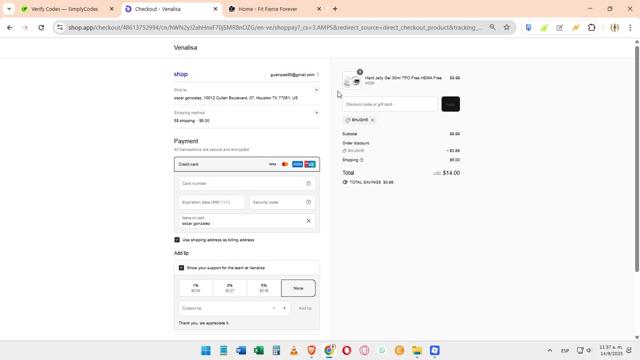Click the Security code field
Screen dimensions: 640x360
pyautogui.click(x=282, y=202)
